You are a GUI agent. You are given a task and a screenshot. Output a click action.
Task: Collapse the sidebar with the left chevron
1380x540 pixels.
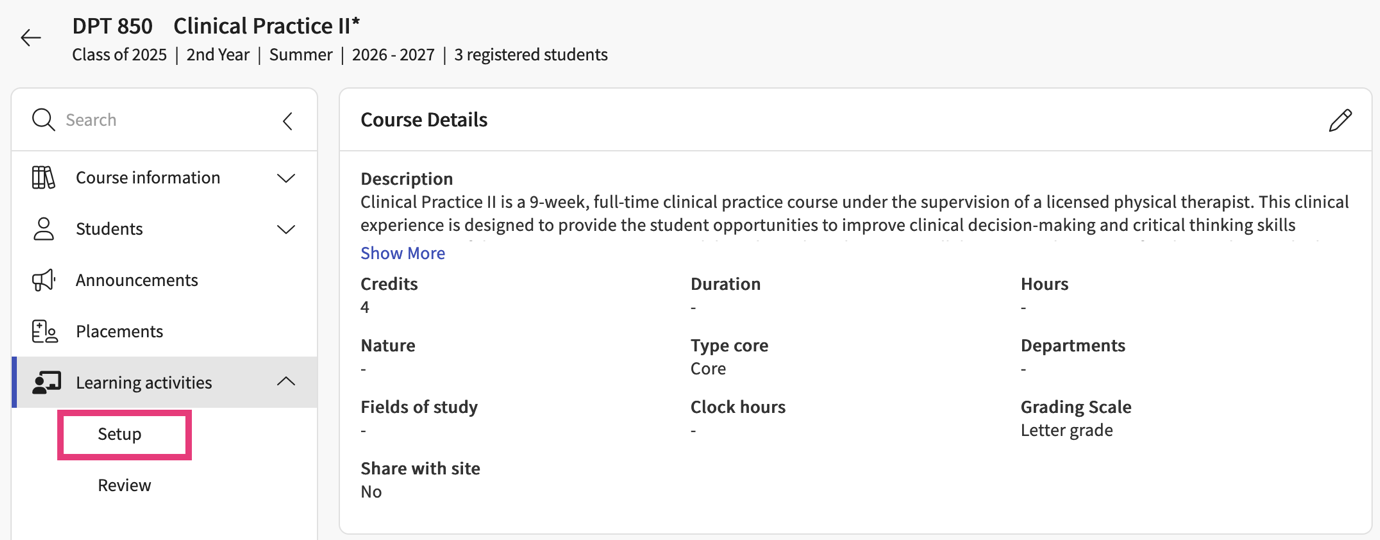coord(288,121)
